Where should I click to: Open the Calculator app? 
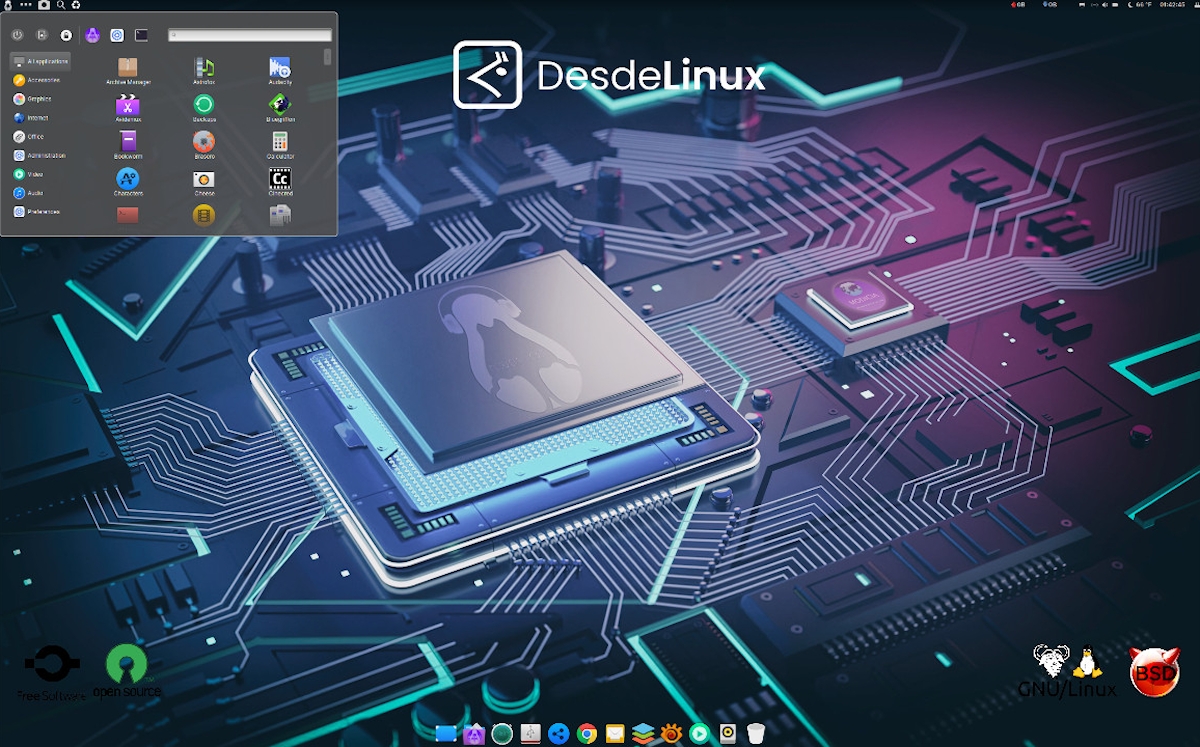(279, 144)
